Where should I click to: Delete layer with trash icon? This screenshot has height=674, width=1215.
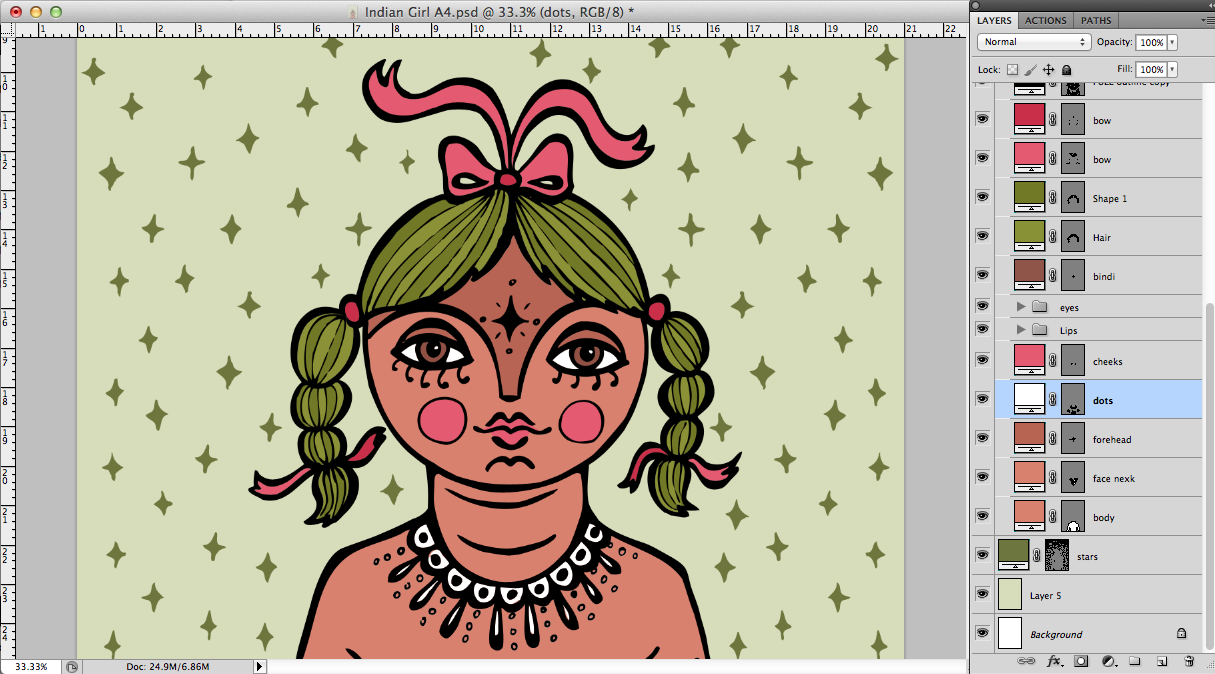(1189, 661)
